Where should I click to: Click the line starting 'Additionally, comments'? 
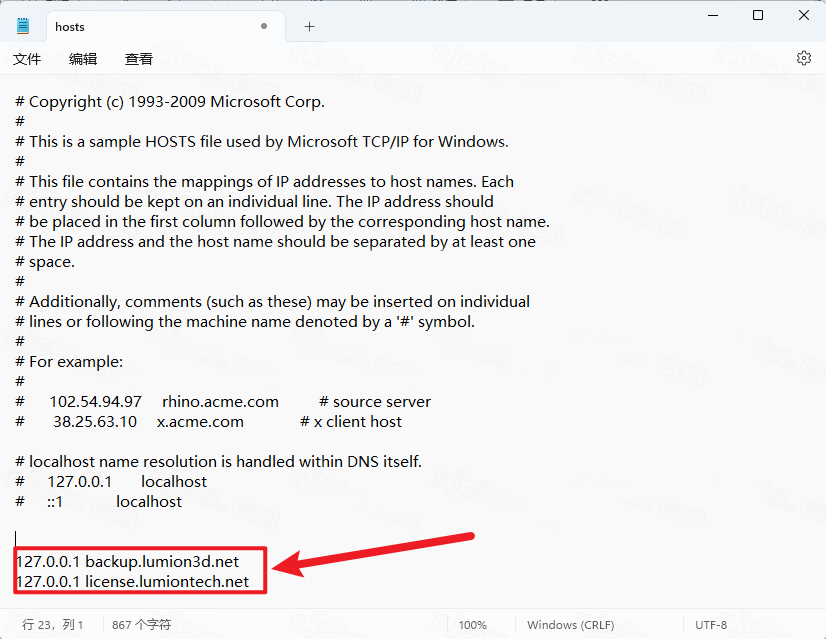pos(272,302)
